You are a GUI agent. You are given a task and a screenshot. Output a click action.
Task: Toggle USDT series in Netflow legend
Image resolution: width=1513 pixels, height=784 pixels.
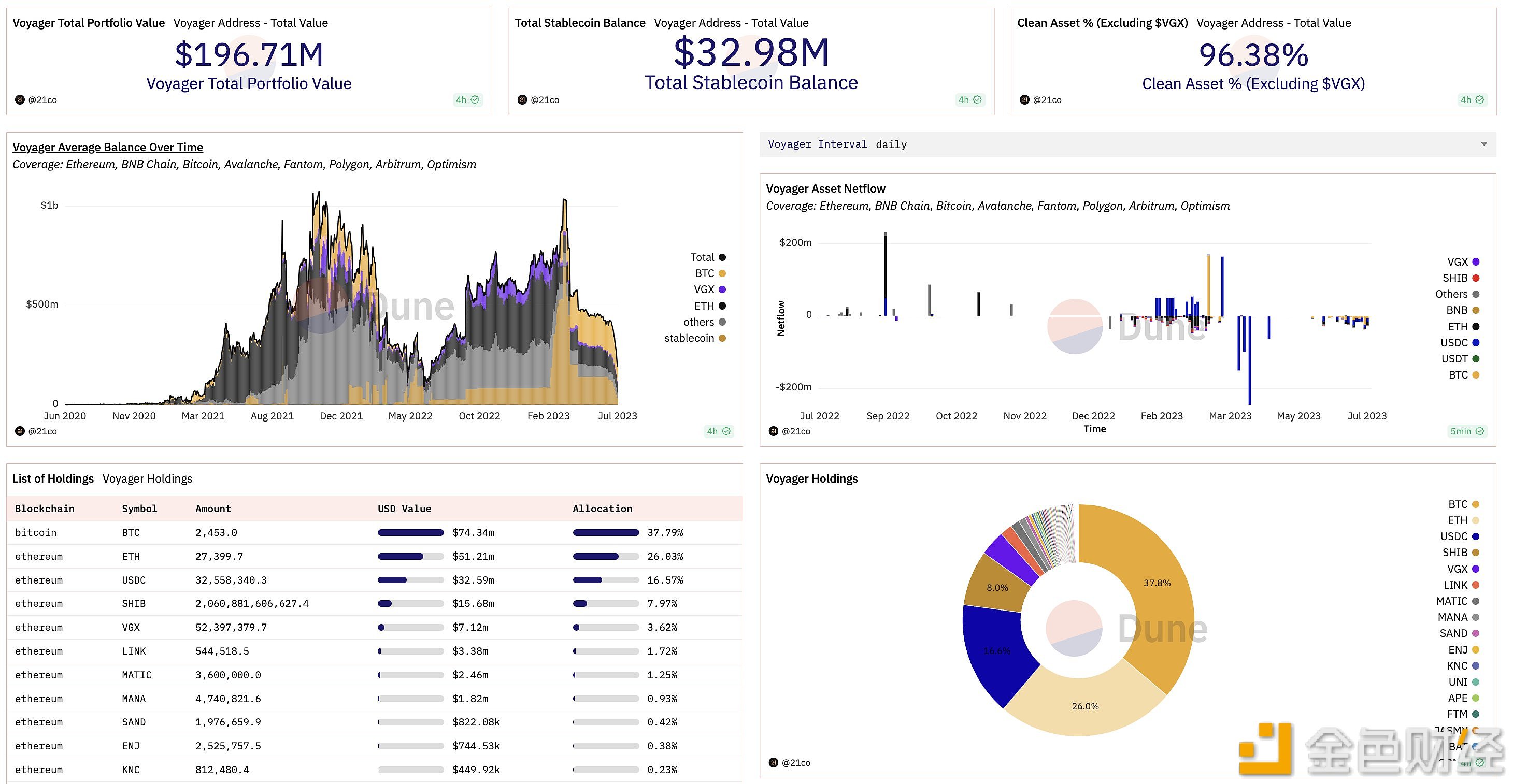click(1460, 358)
